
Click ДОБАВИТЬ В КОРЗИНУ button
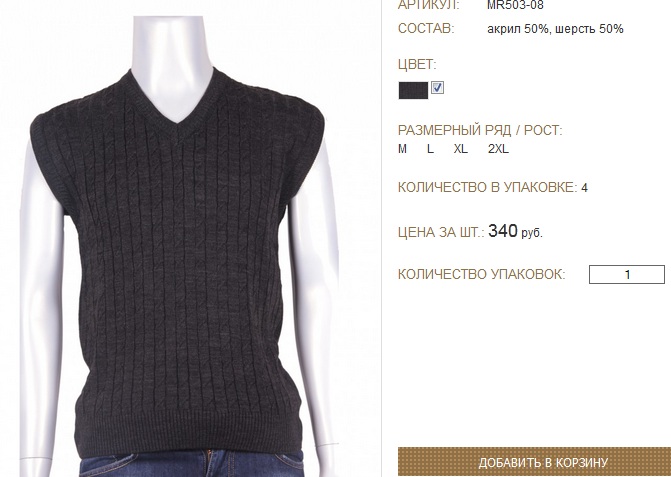coord(534,462)
